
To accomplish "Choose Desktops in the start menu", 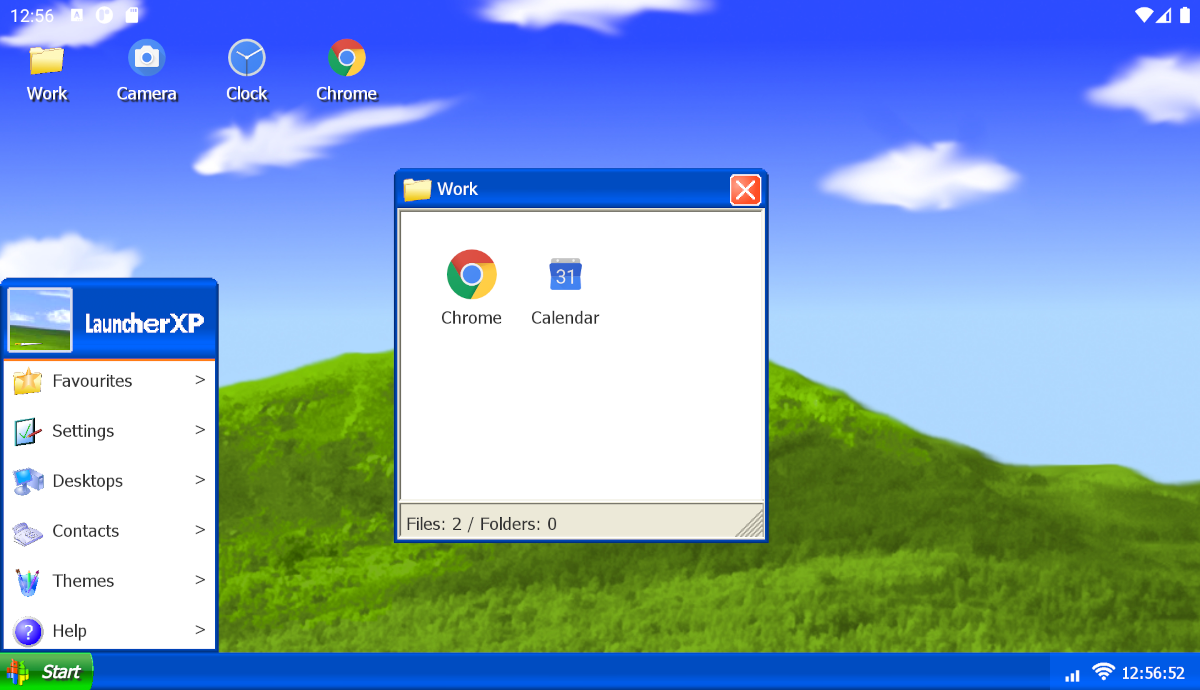I will [x=110, y=481].
